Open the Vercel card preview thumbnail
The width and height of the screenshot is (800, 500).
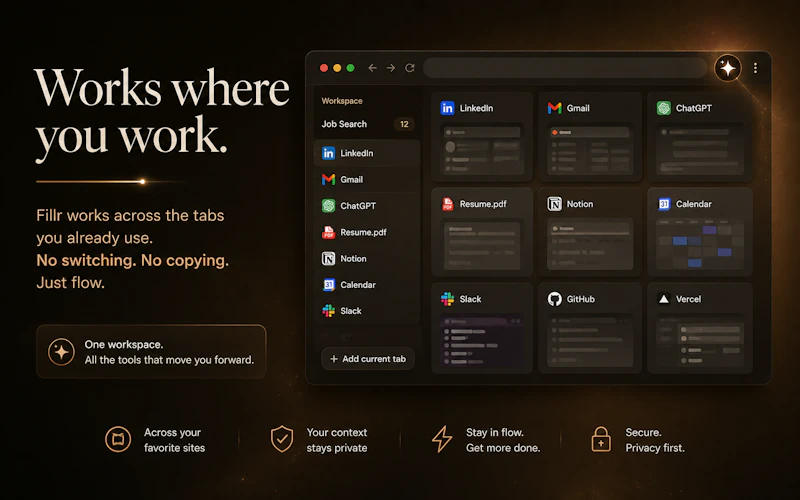coord(700,341)
